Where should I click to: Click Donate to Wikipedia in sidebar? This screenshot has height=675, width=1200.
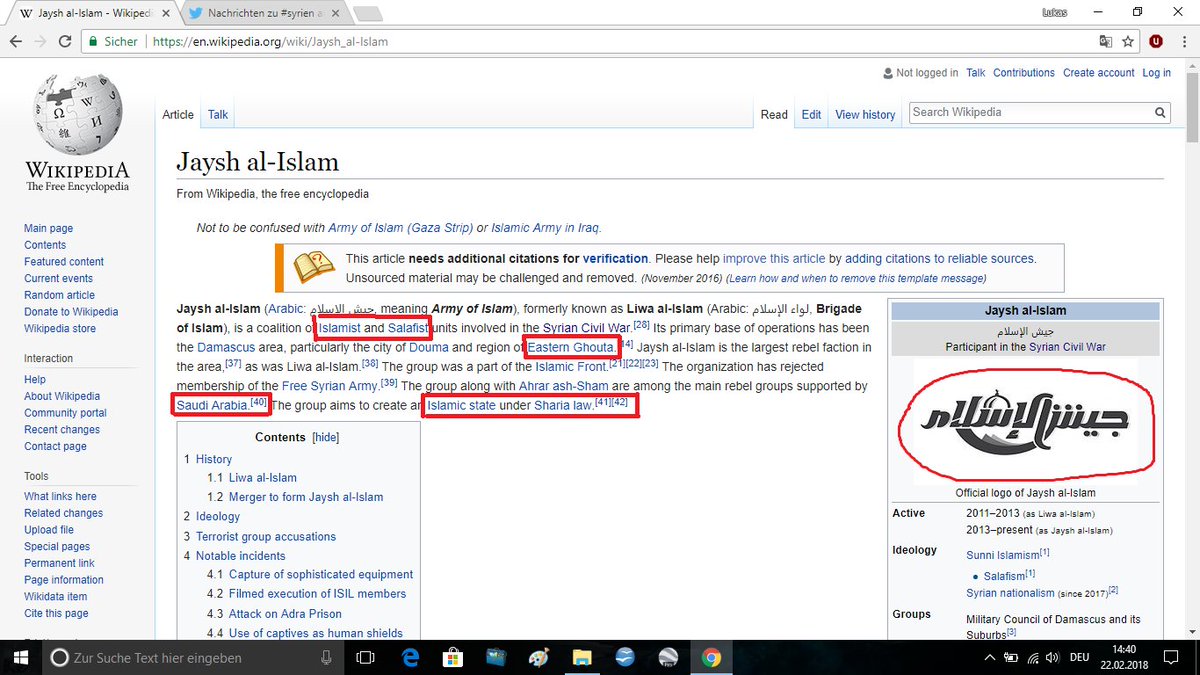pyautogui.click(x=71, y=312)
